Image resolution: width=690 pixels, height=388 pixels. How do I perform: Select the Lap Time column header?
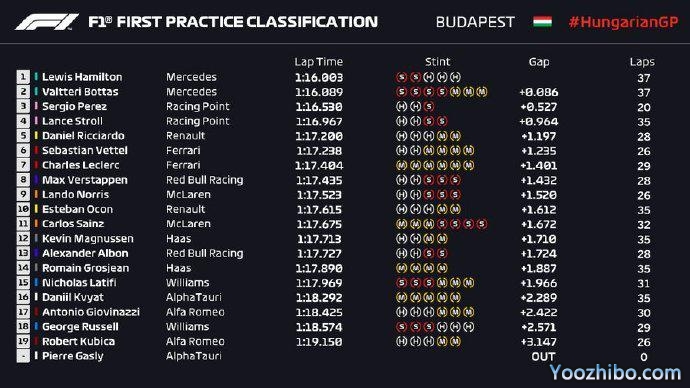[319, 62]
